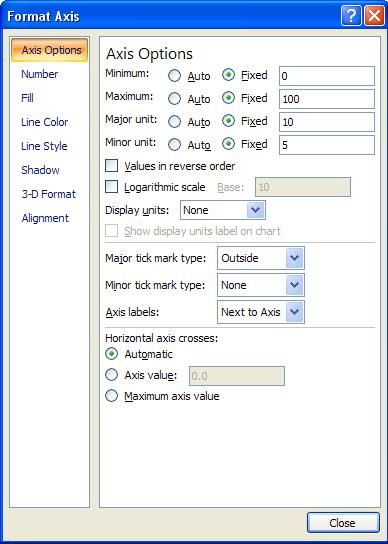Open the Line Color category

point(45,122)
